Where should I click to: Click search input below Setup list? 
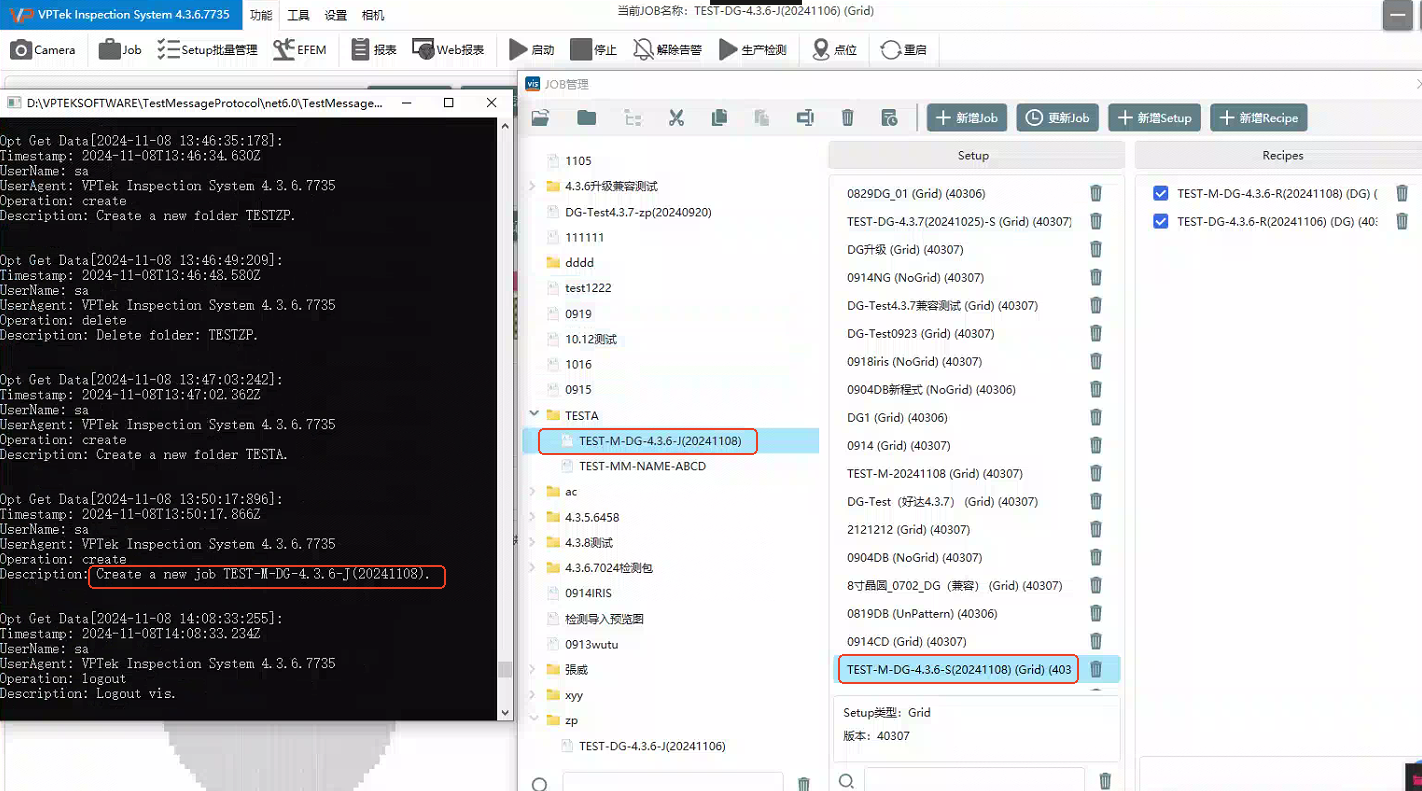[x=974, y=781]
